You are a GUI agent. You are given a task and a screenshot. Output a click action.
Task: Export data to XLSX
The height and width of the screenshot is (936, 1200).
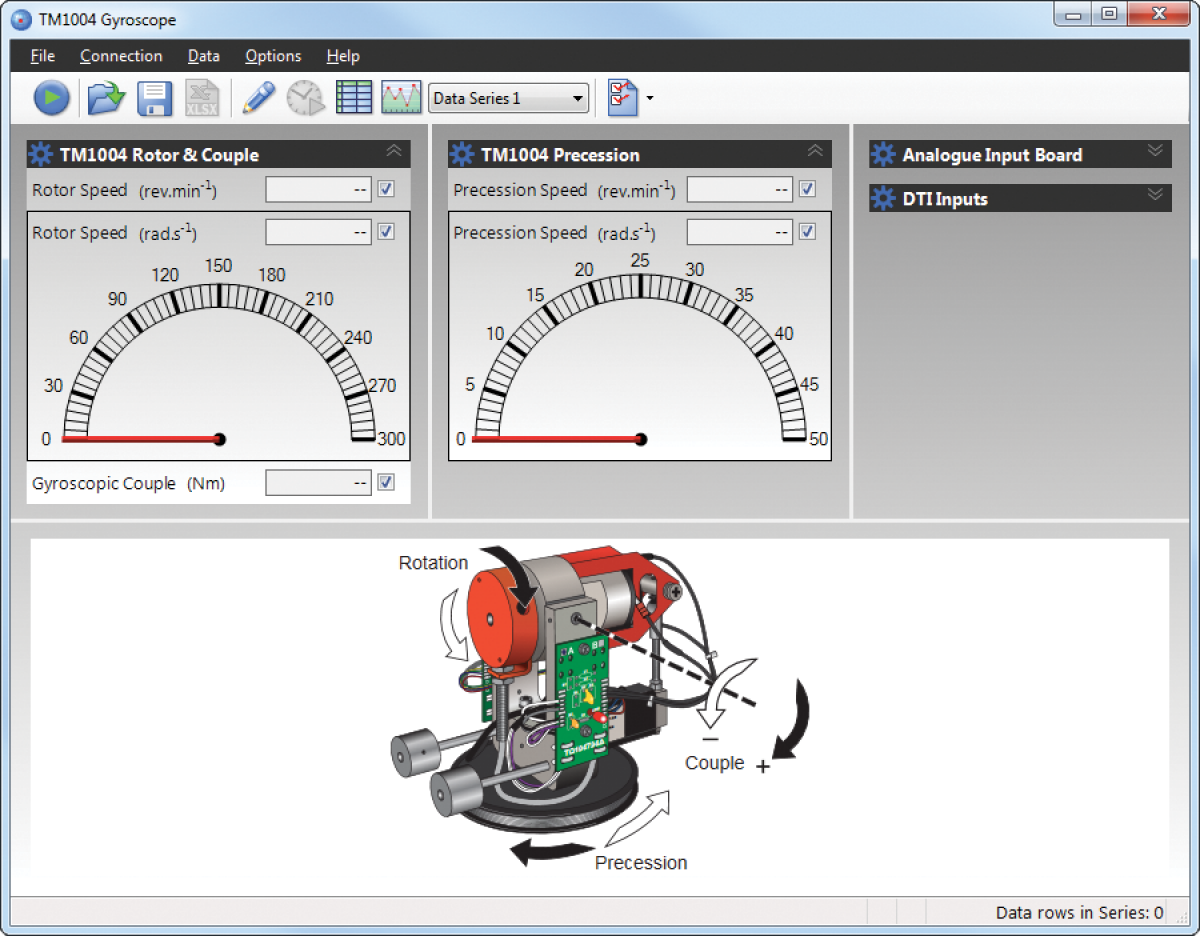click(x=202, y=98)
